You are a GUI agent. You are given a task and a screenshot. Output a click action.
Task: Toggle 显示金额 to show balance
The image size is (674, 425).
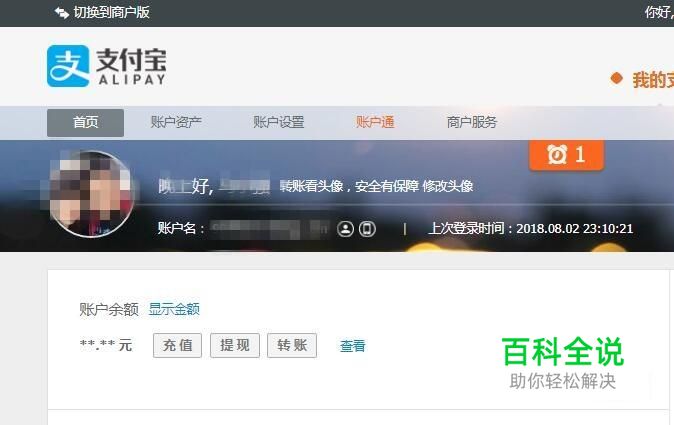[174, 309]
